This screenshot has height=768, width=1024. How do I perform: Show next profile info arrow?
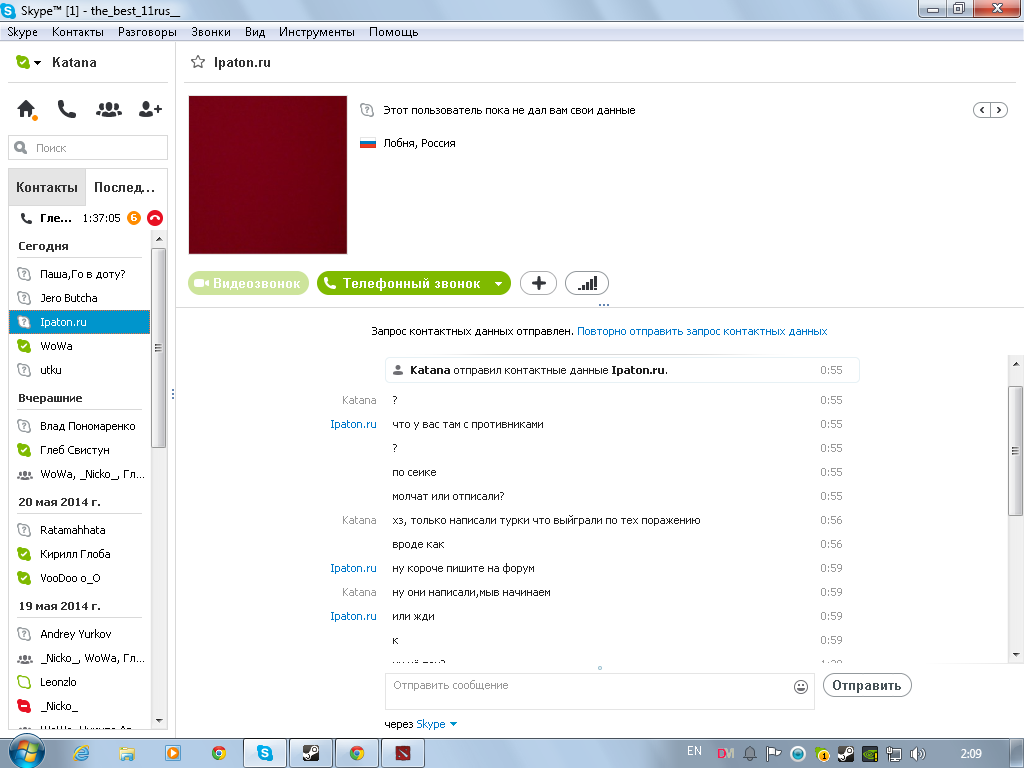[x=999, y=110]
